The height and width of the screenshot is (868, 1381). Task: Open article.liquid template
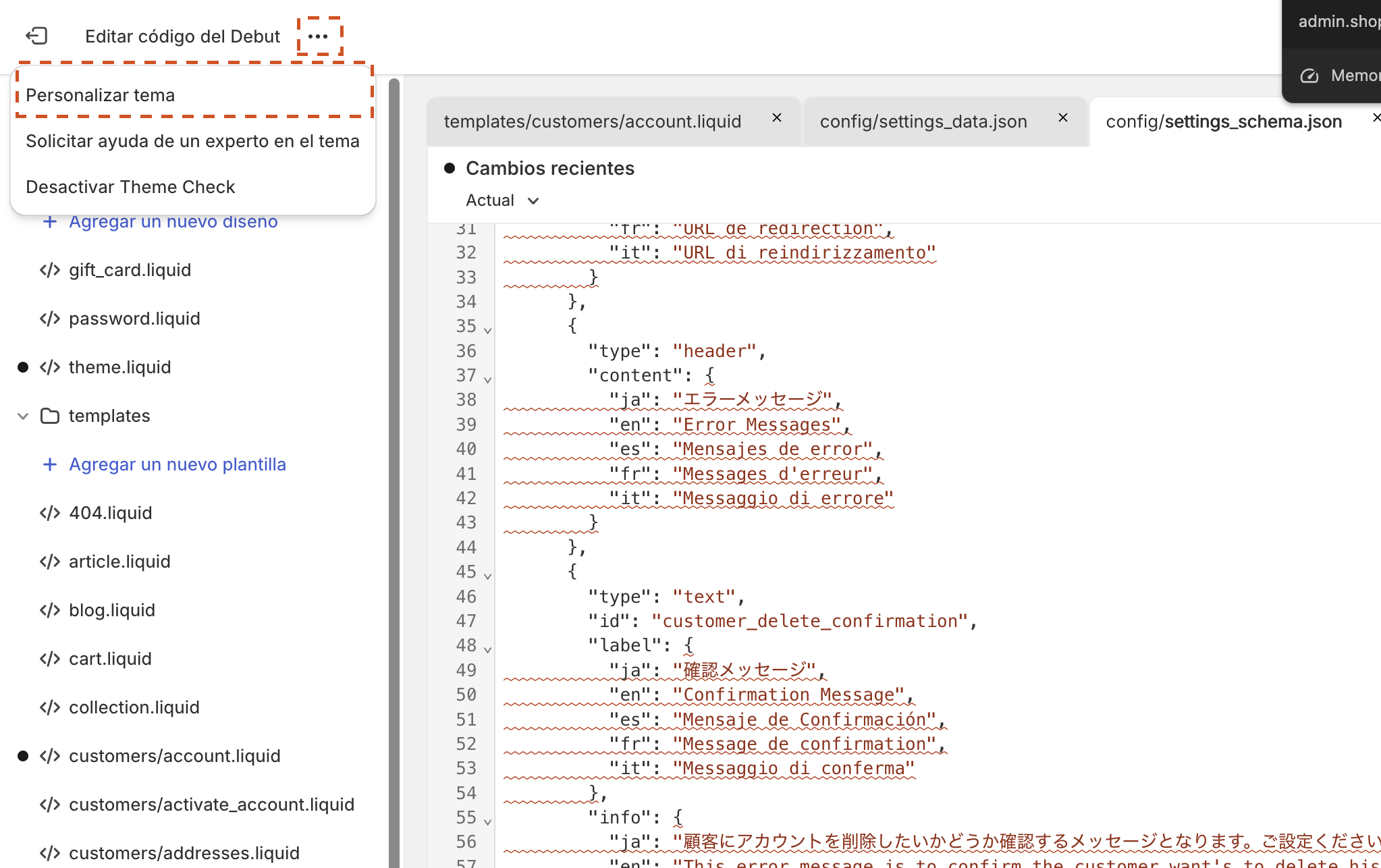119,562
